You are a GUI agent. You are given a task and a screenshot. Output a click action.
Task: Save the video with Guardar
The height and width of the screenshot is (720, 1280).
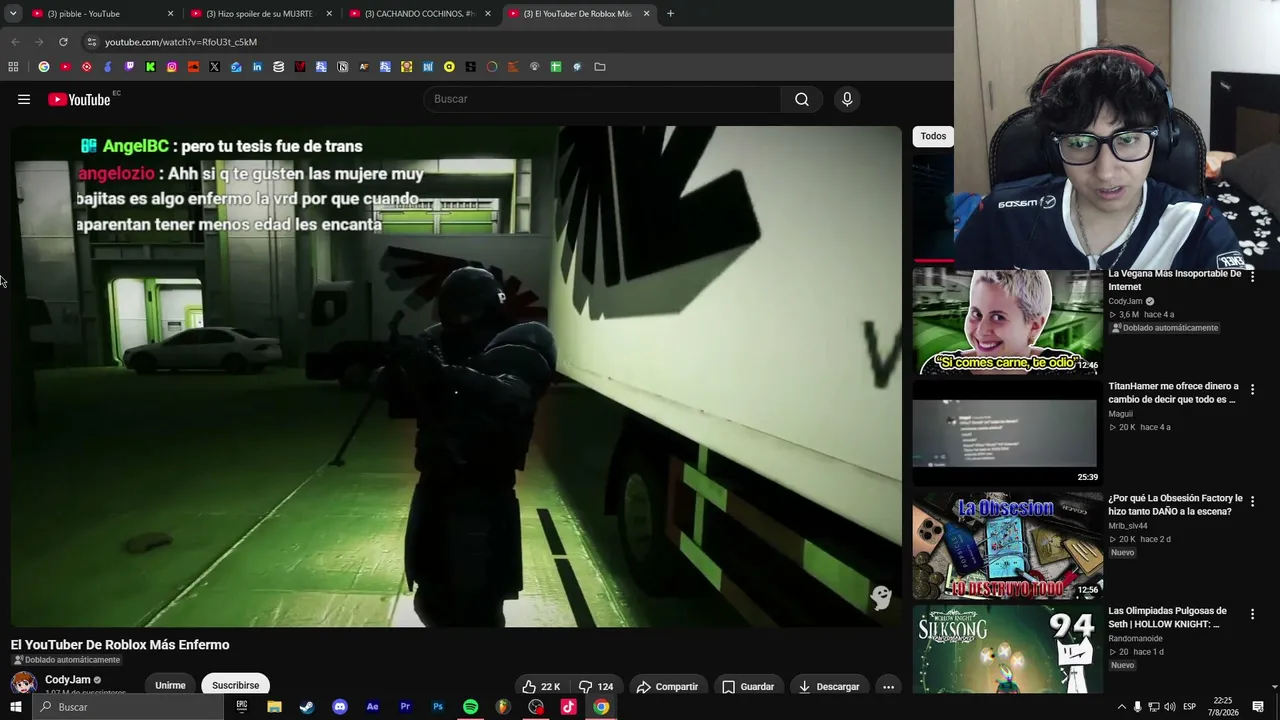[748, 686]
